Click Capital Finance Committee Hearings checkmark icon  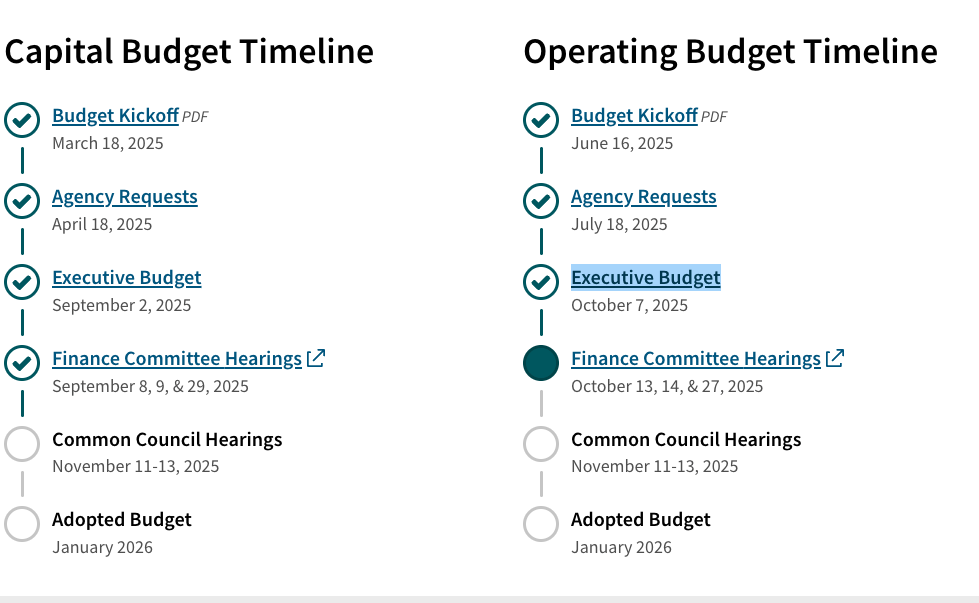[x=22, y=362]
